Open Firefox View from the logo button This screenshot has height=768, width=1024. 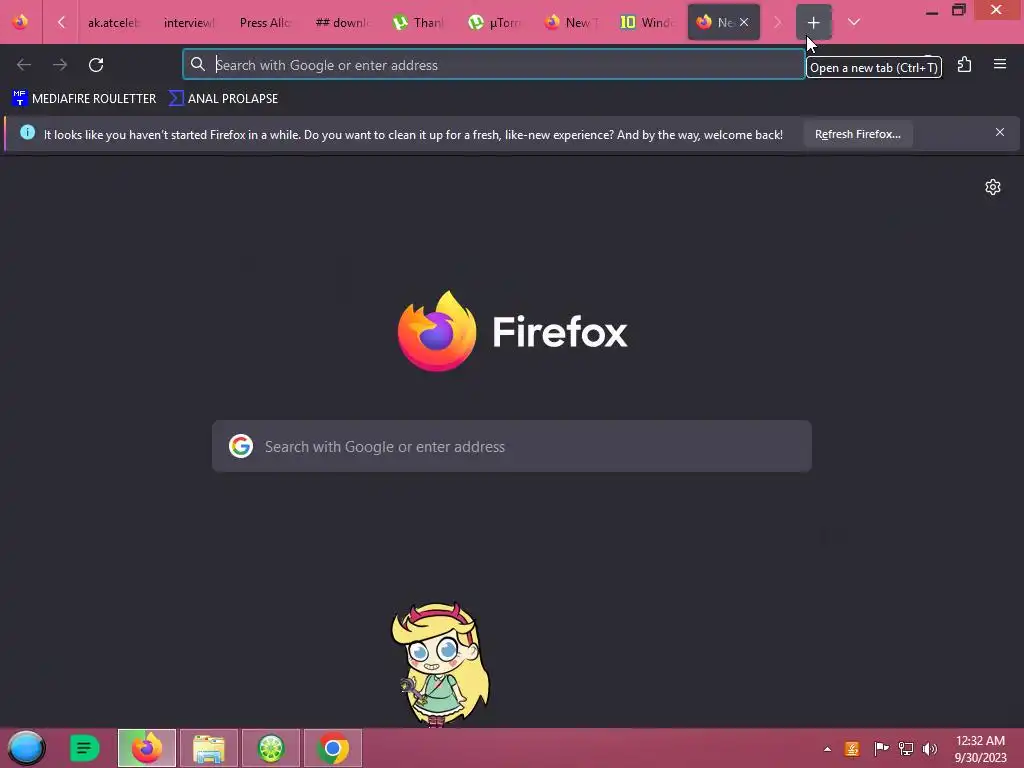click(20, 22)
